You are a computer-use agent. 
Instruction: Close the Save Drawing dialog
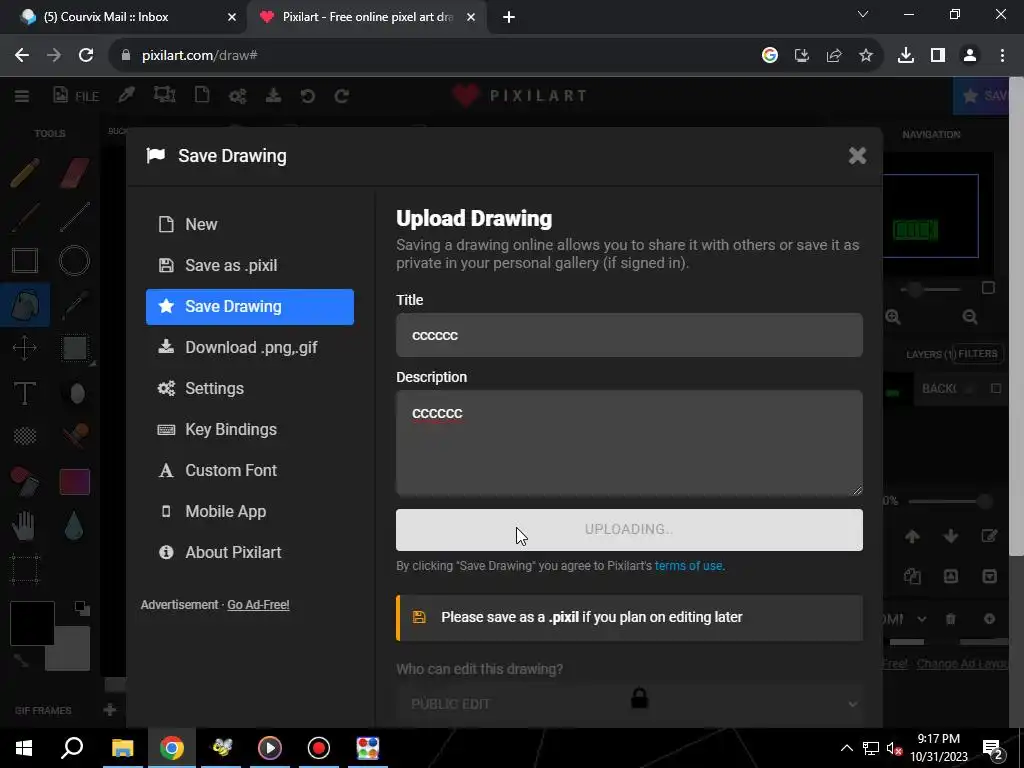point(857,155)
